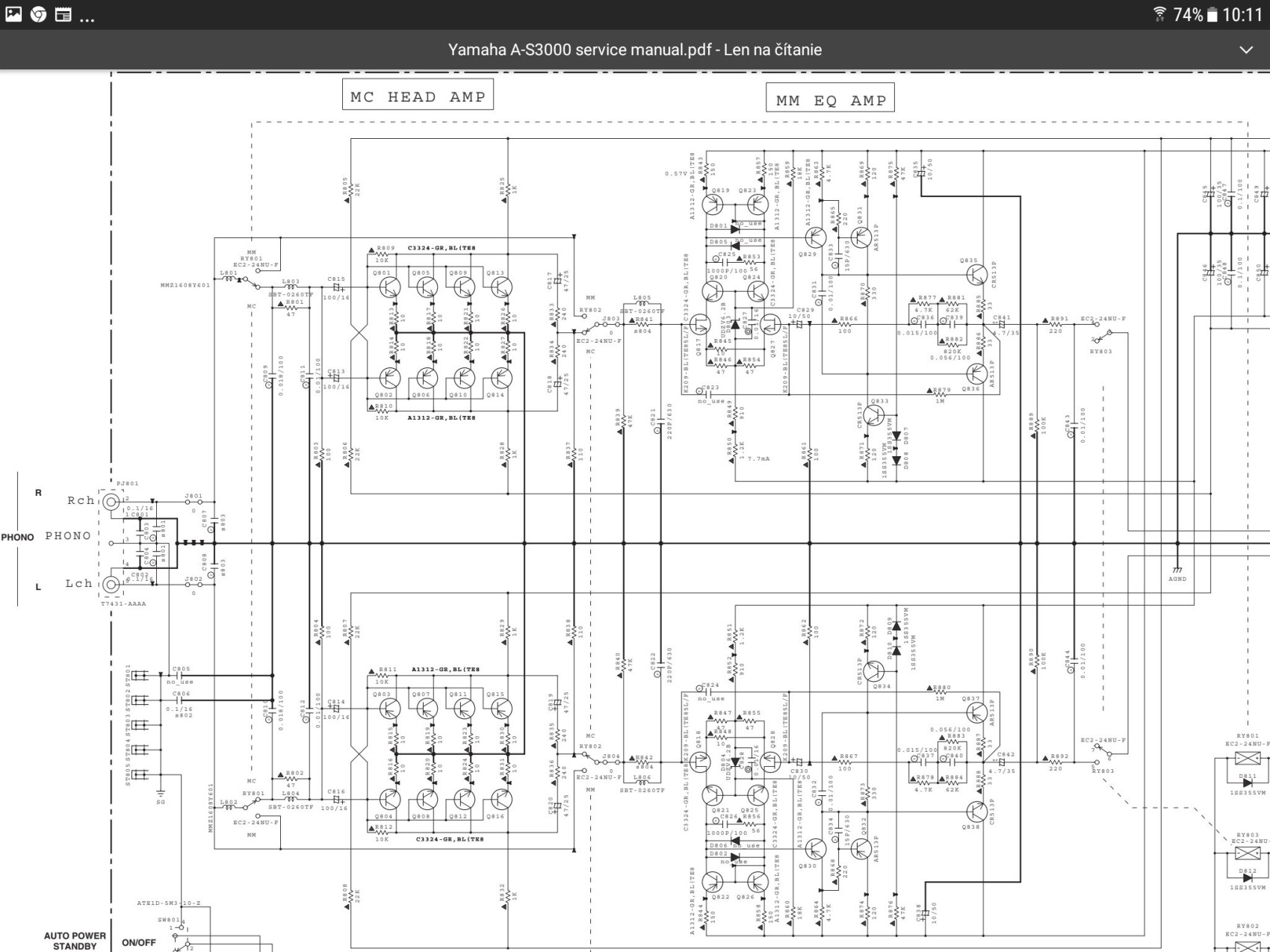The image size is (1270, 952).
Task: Tap the AGND ground symbol
Action: (1177, 572)
